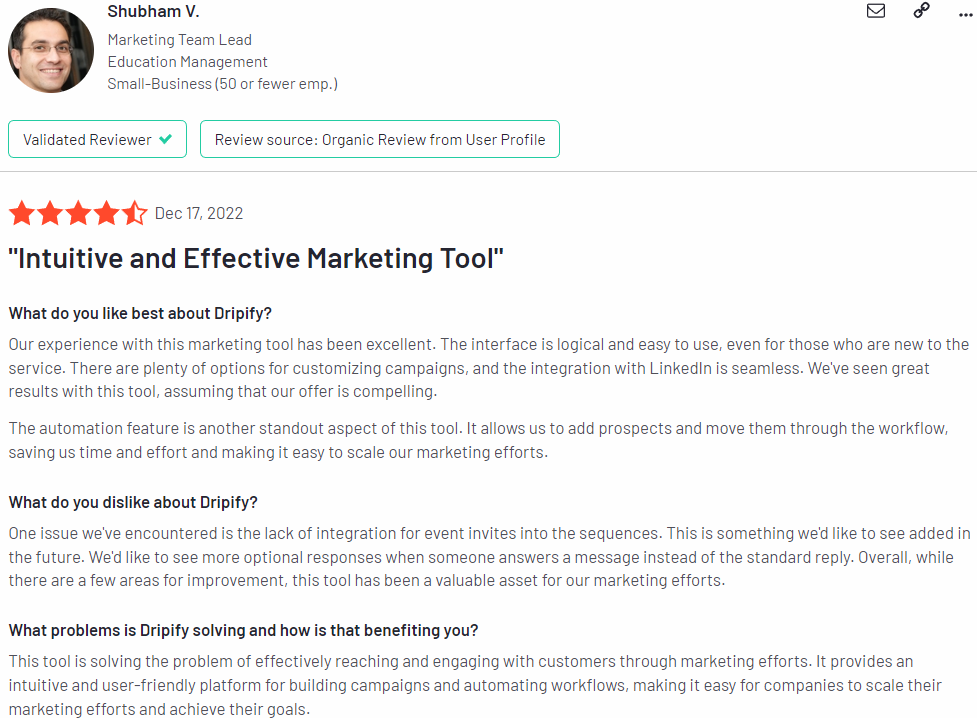Click the second orange rating star
The image size is (977, 718).
[50, 213]
